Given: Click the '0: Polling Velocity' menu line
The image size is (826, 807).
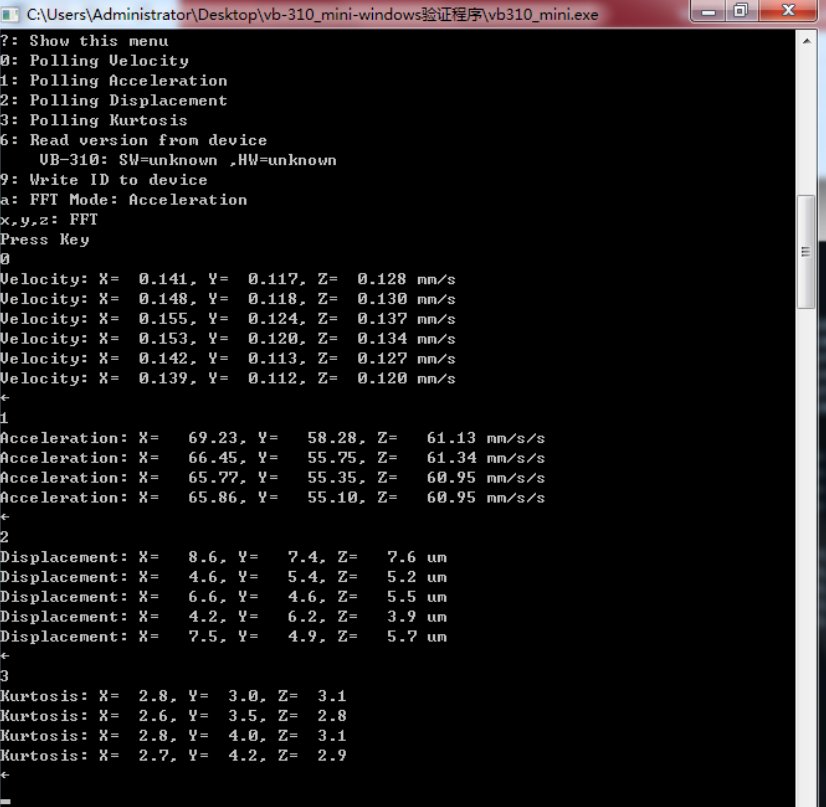Looking at the screenshot, I should (94, 61).
